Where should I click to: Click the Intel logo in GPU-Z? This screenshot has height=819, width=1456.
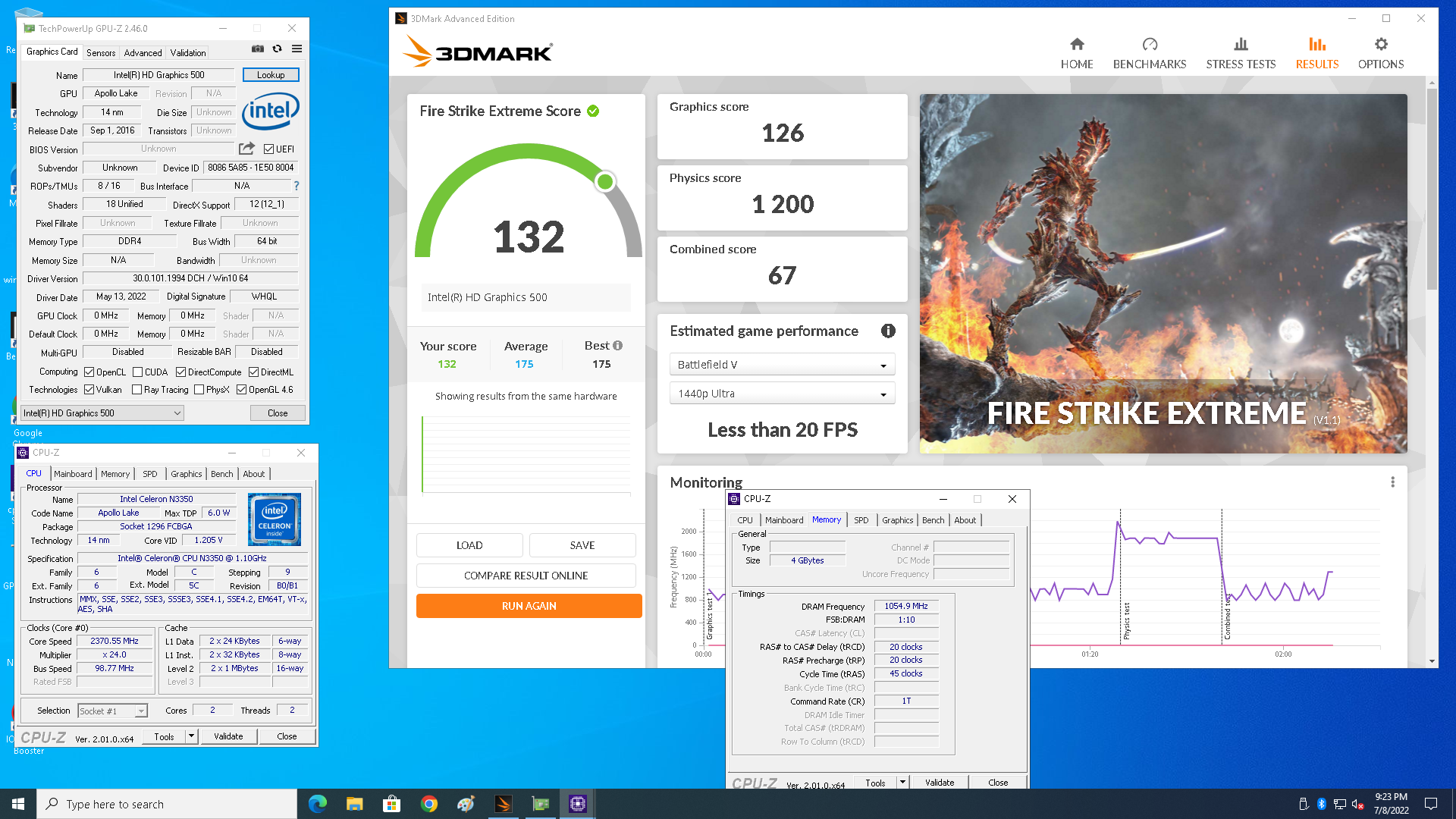(271, 112)
